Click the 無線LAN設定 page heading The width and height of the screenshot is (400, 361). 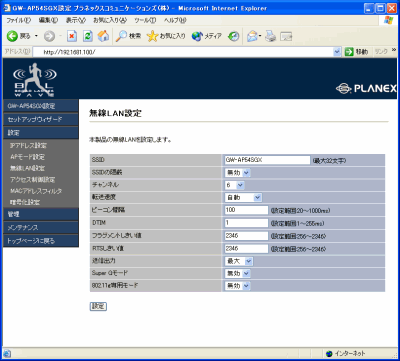coord(115,113)
